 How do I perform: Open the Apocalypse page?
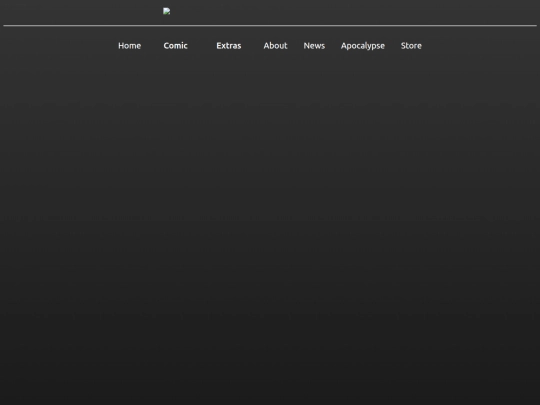[363, 46]
